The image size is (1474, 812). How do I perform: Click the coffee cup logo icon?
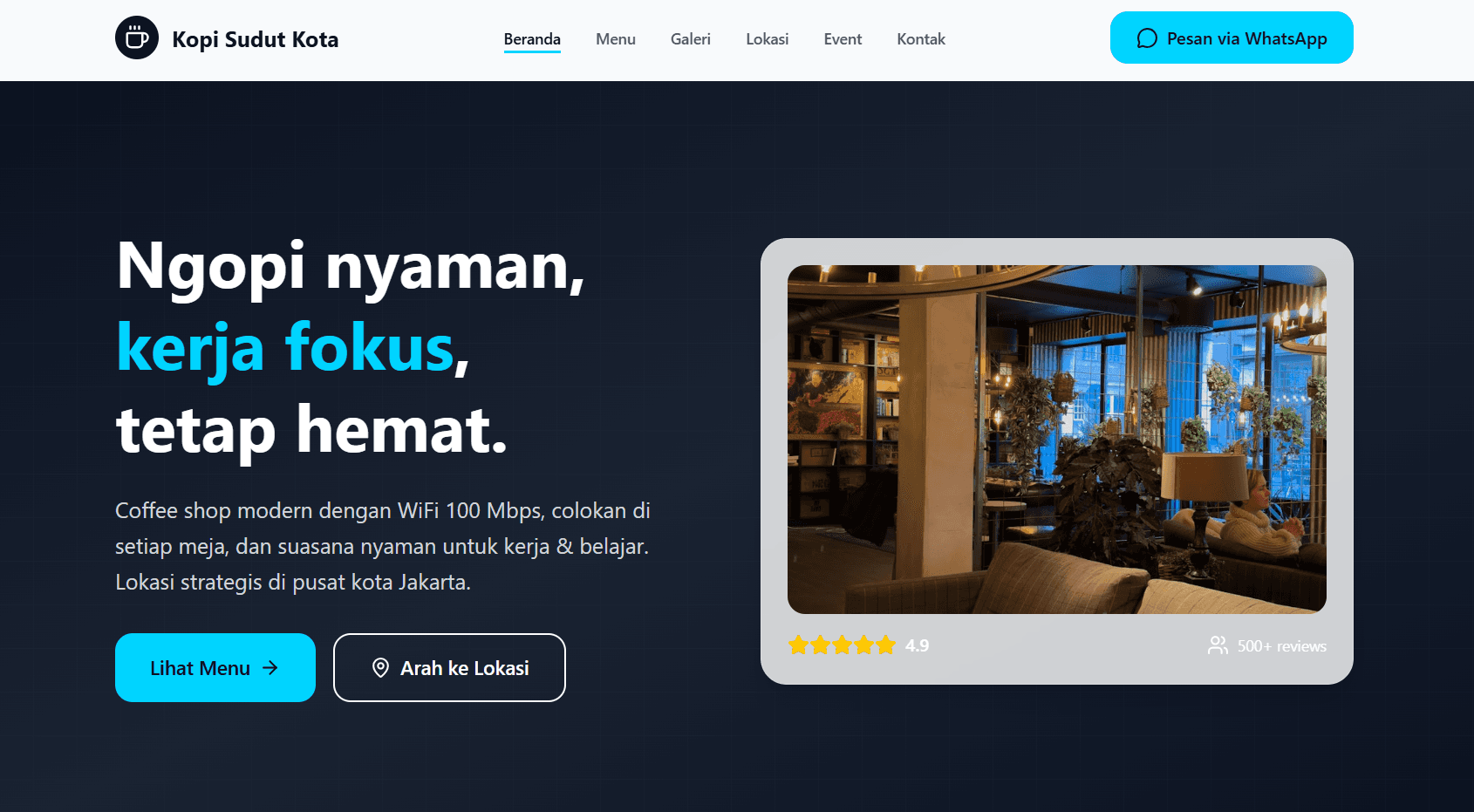[x=137, y=38]
